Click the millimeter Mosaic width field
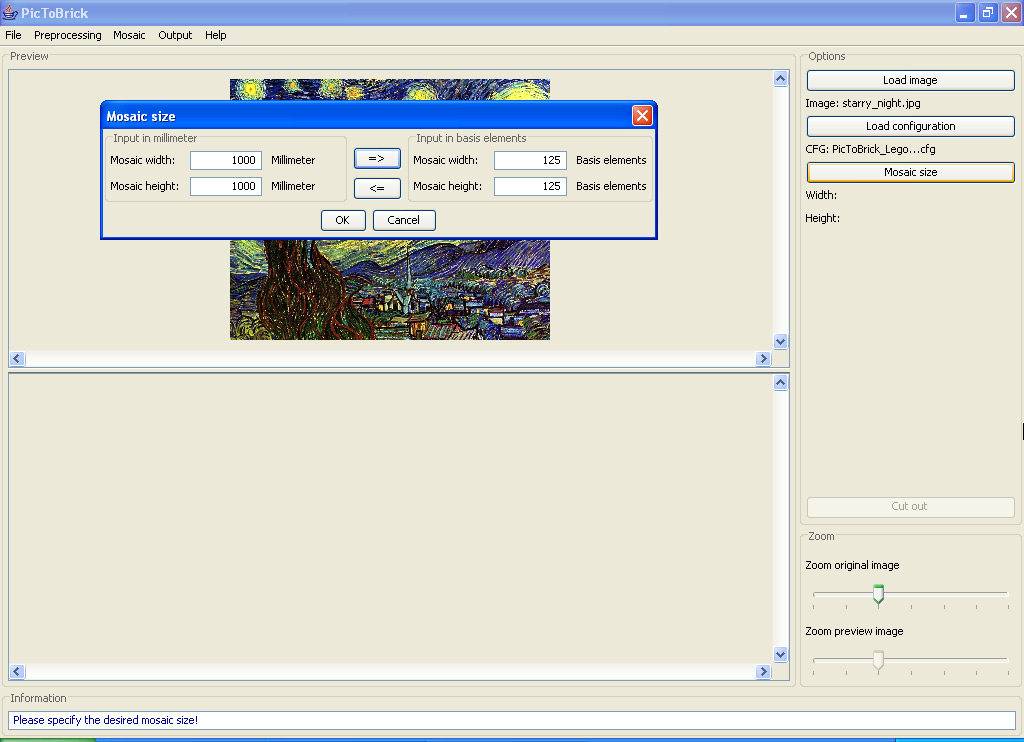The image size is (1024, 742). pos(226,160)
